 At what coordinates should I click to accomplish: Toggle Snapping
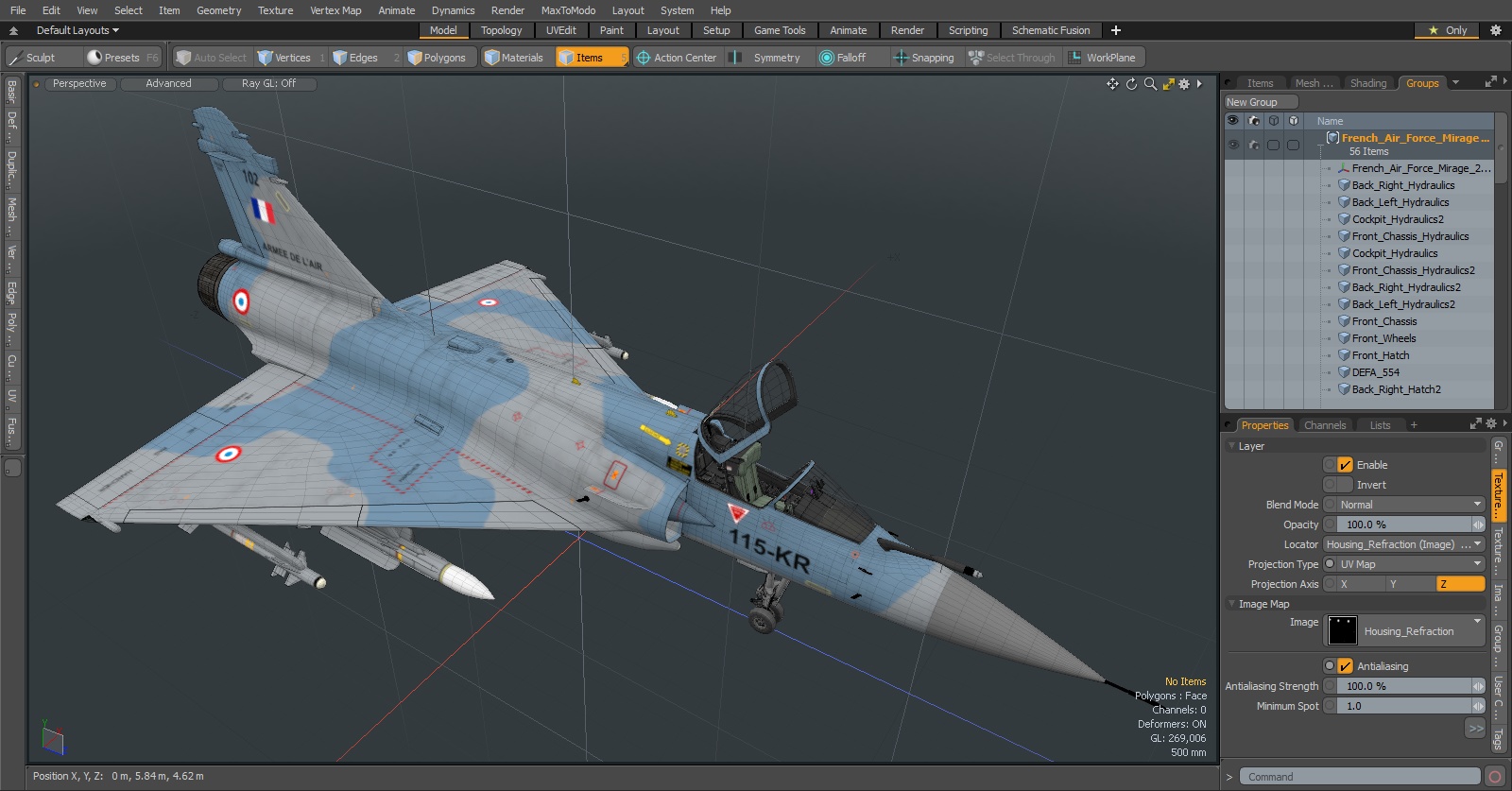925,58
